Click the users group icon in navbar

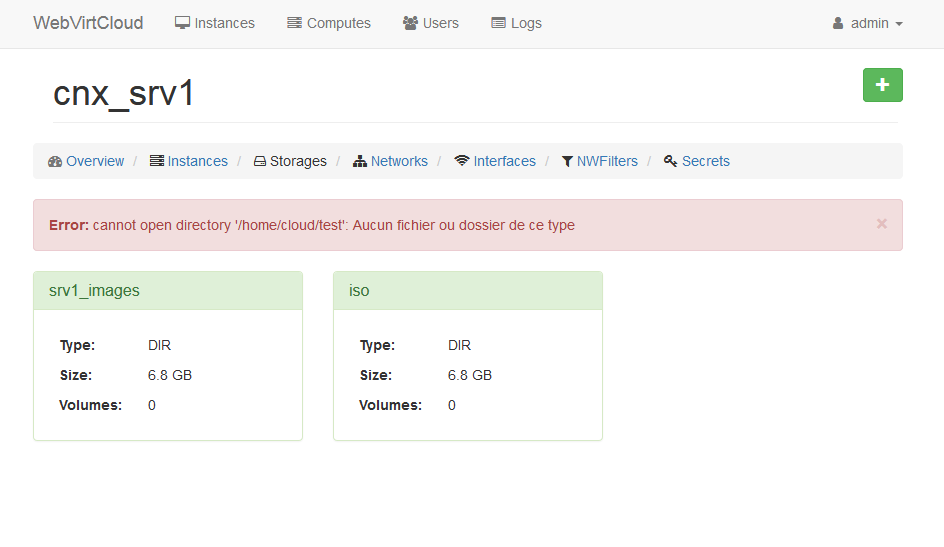pyautogui.click(x=410, y=23)
